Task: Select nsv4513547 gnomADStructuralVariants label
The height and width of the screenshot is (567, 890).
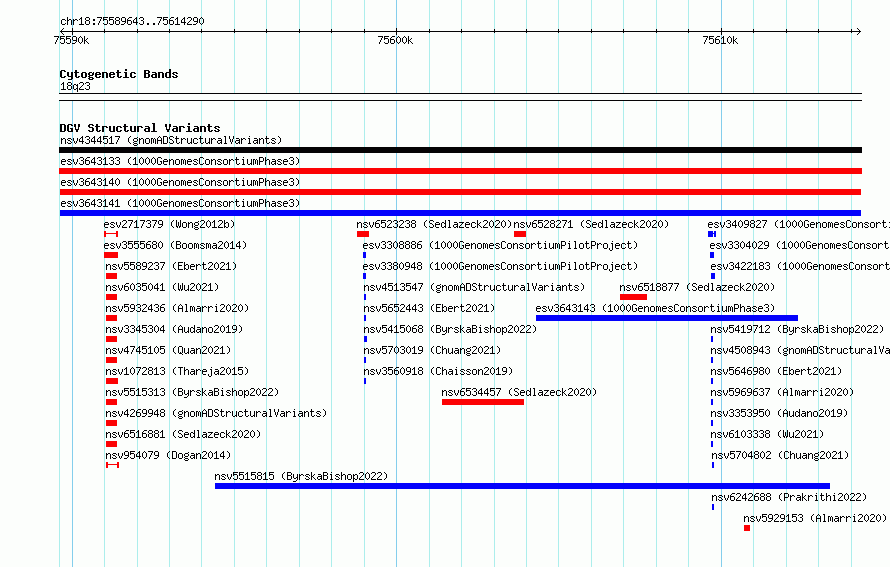Action: click(474, 287)
